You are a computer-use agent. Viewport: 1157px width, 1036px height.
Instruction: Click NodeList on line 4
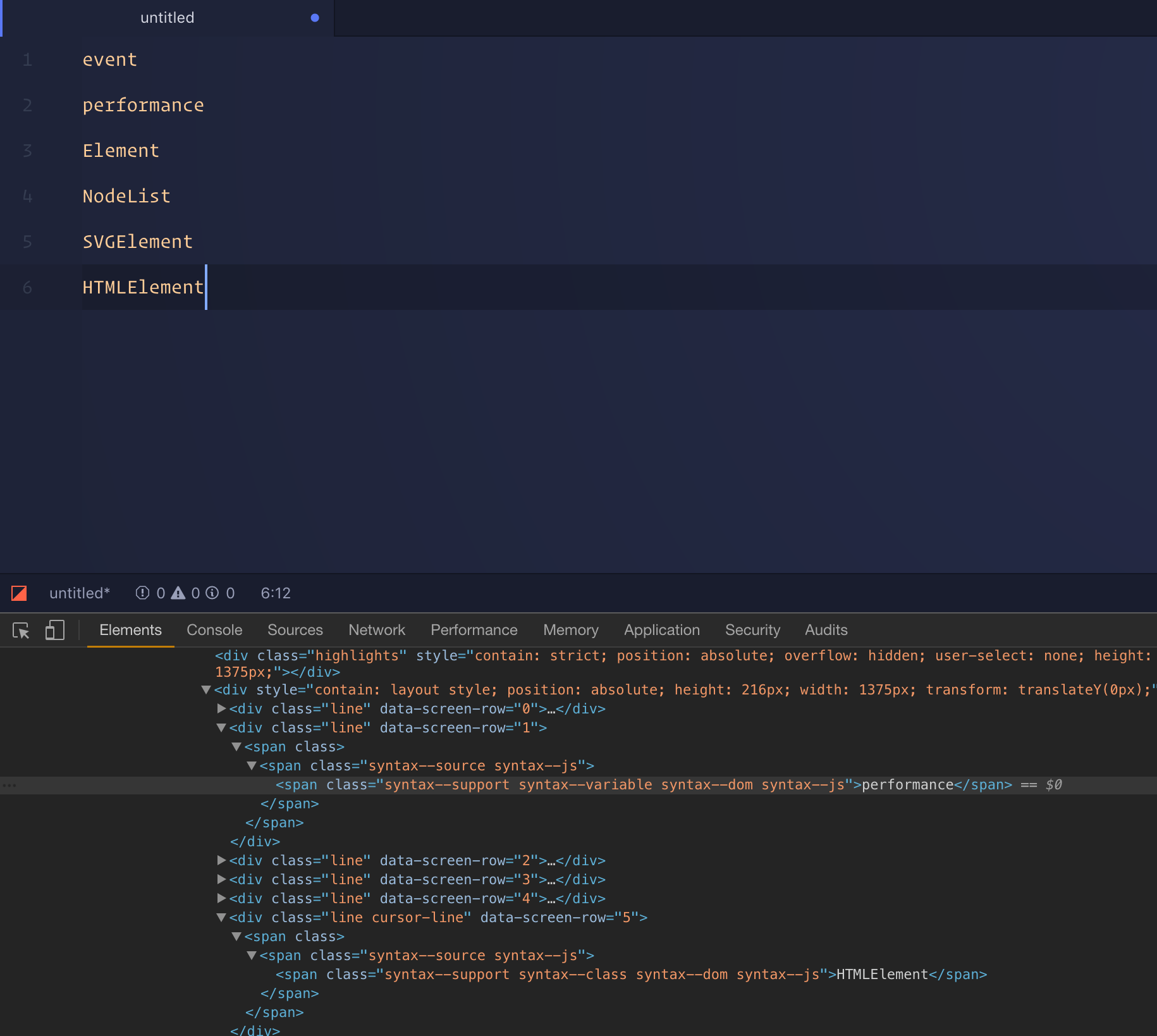coord(126,196)
